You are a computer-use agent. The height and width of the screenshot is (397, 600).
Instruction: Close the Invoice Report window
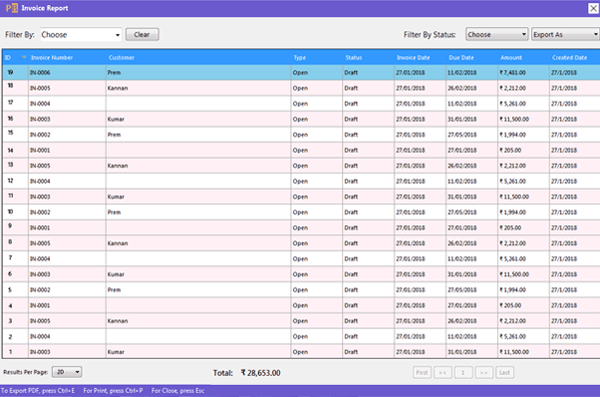point(593,8)
